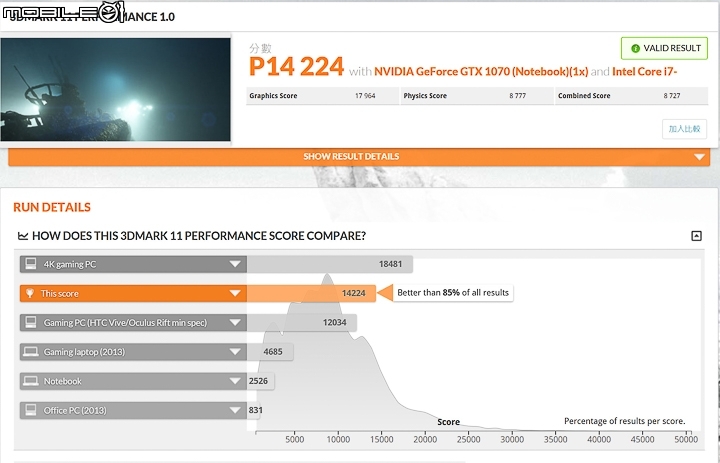This screenshot has height=463, width=720.
Task: Click the Gaming laptop (2013) laptop icon
Action: [x=31, y=352]
